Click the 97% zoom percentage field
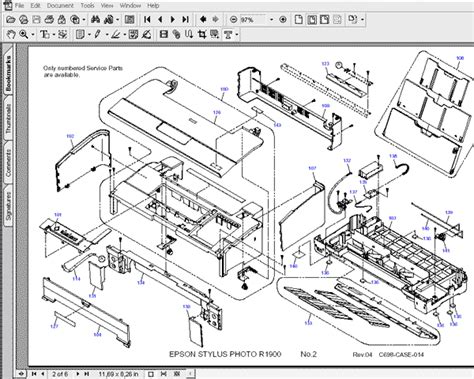The width and height of the screenshot is (474, 379). [253, 20]
